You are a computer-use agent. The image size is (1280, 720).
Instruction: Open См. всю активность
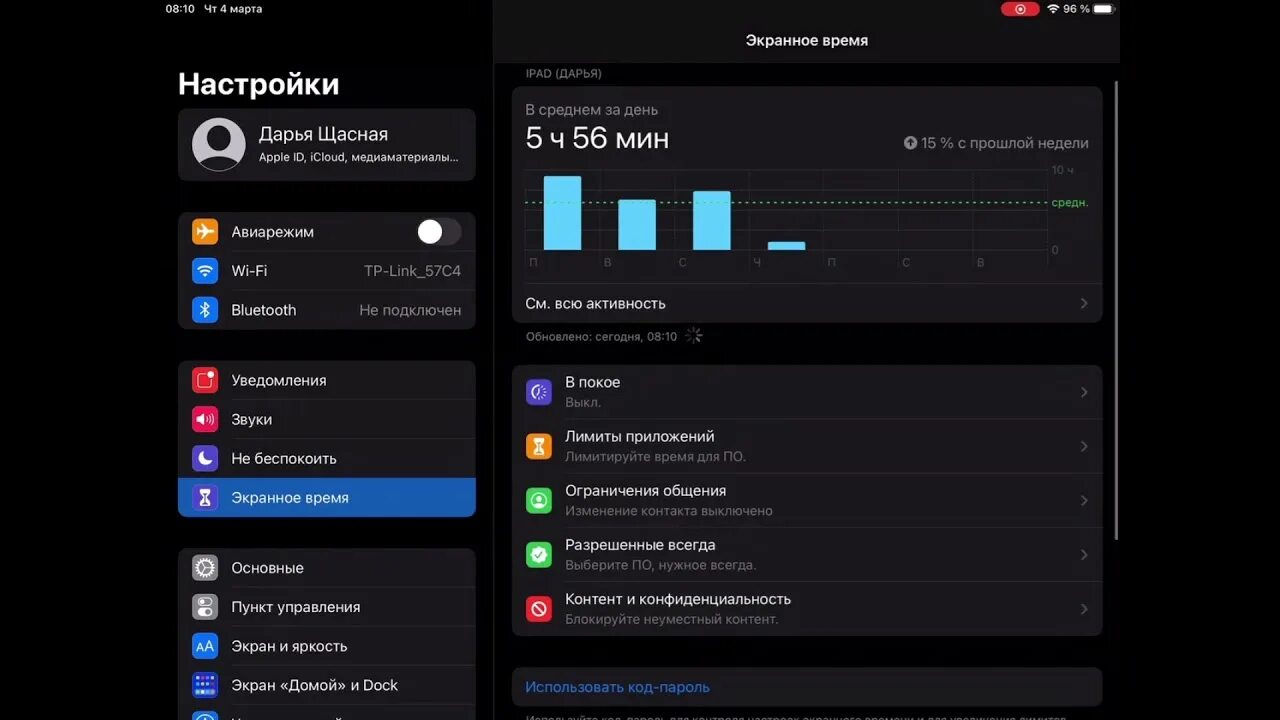coord(807,303)
